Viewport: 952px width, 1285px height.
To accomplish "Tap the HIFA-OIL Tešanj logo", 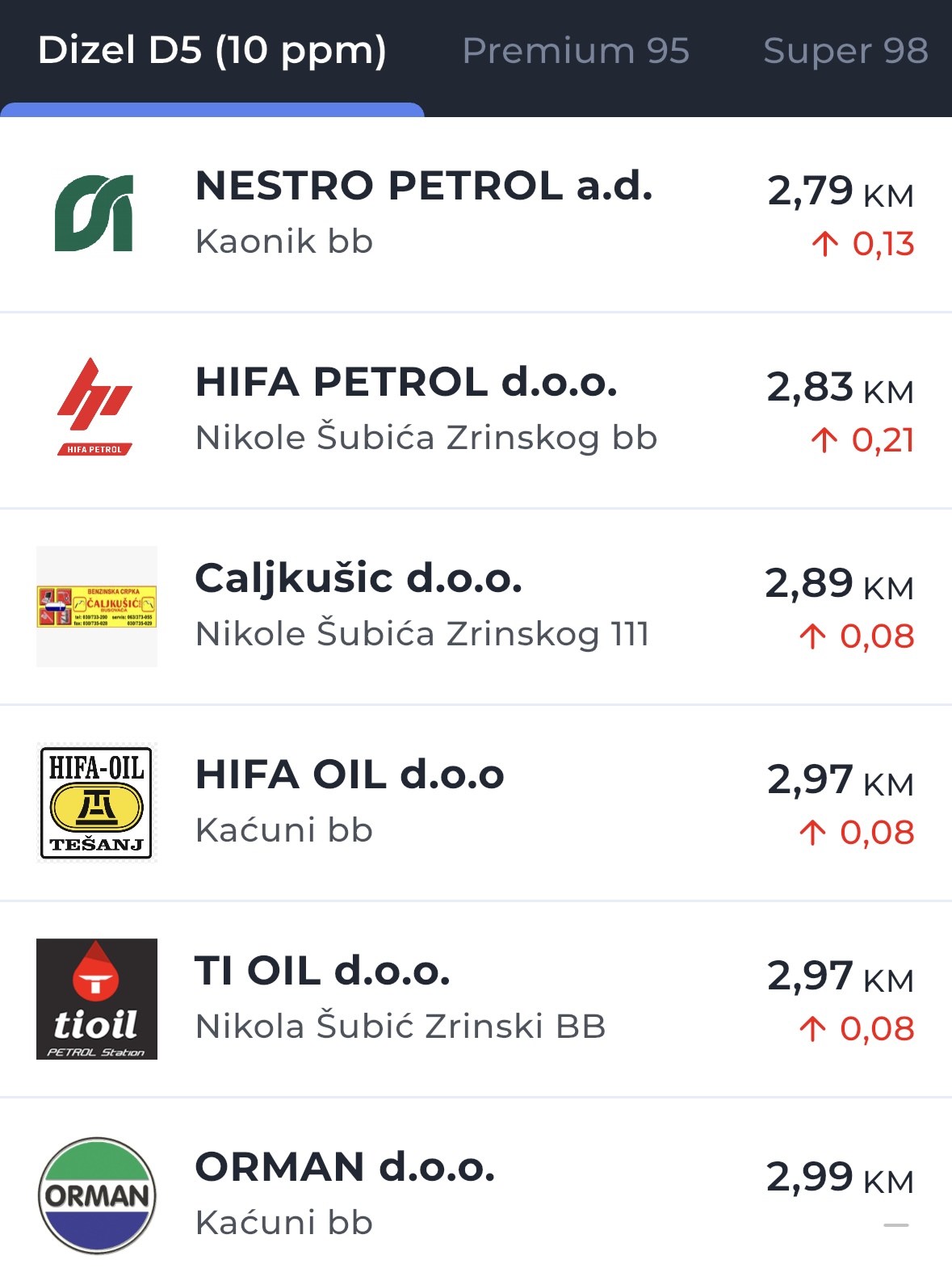I will click(x=97, y=803).
